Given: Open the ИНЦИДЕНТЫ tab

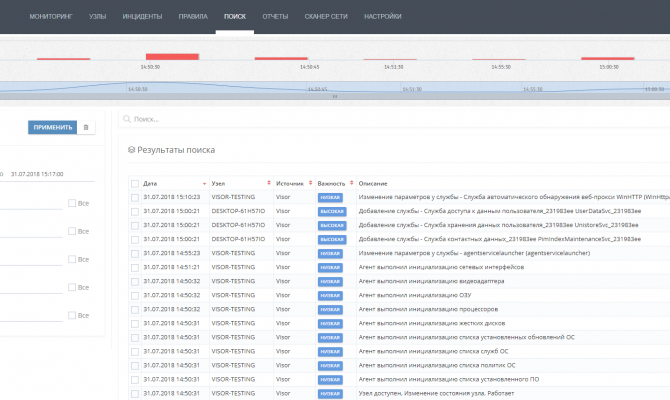Looking at the screenshot, I should pyautogui.click(x=142, y=16).
